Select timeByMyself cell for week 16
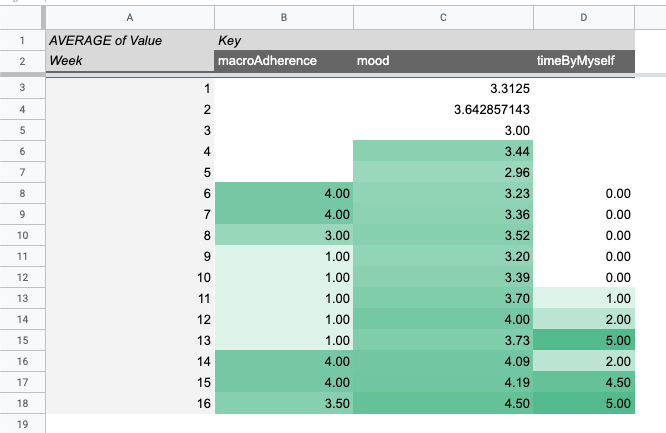The width and height of the screenshot is (666, 433). point(584,403)
